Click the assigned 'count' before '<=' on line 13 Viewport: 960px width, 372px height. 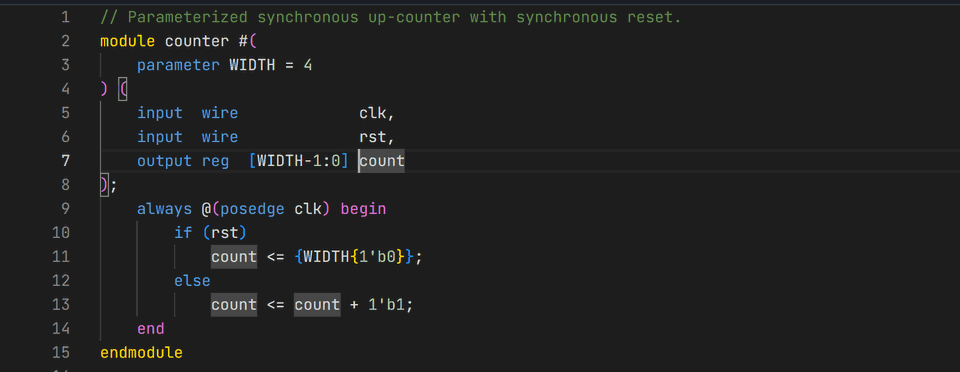[x=234, y=304]
